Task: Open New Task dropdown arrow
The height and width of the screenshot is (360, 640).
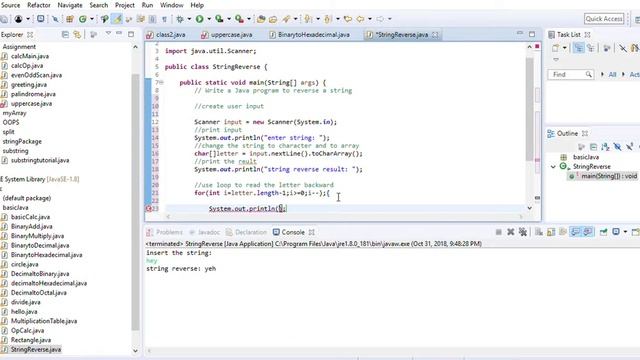Action: click(564, 48)
